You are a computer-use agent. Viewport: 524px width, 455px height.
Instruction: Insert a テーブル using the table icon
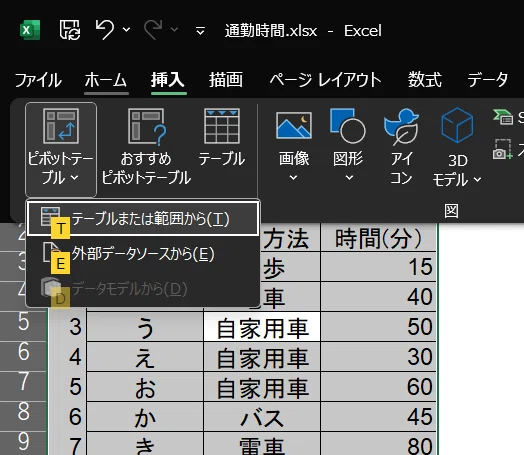tap(222, 126)
